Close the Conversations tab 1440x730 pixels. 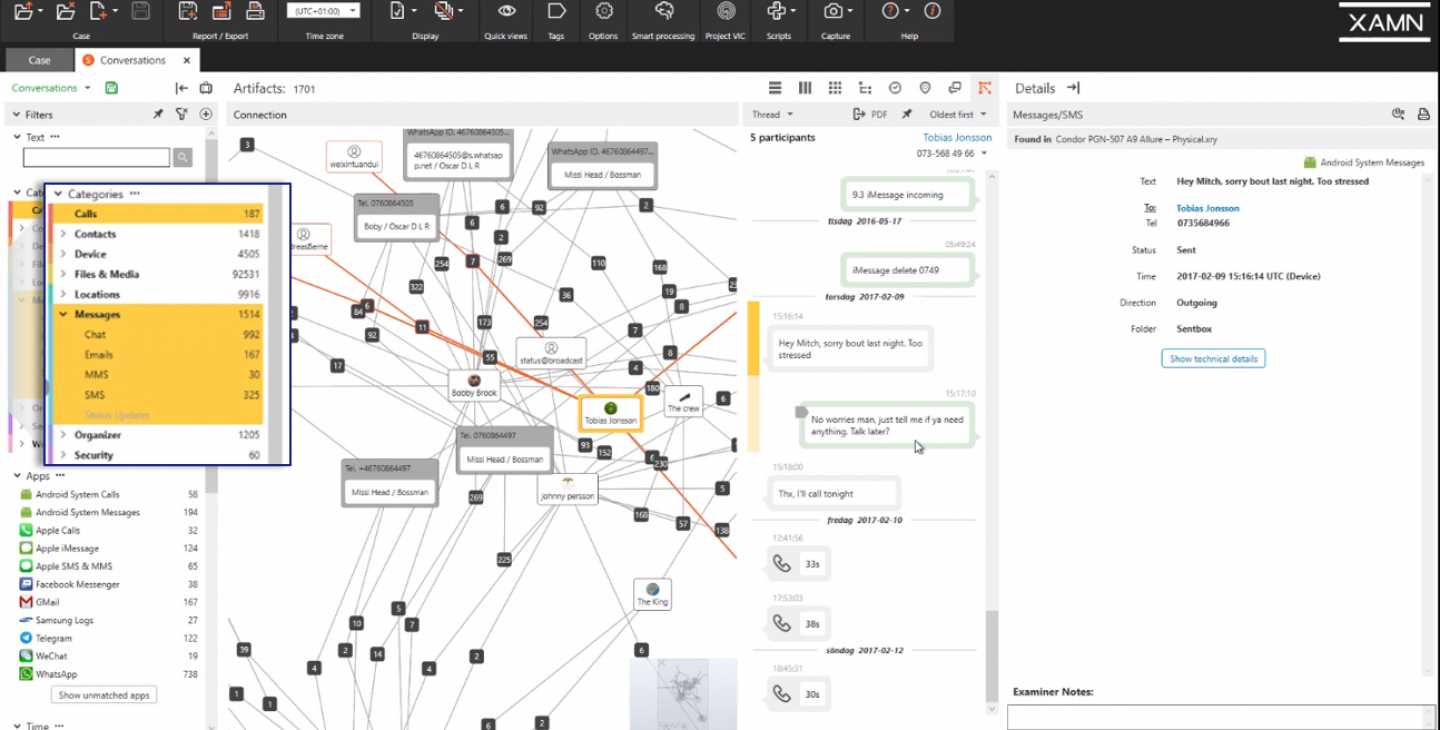click(187, 60)
